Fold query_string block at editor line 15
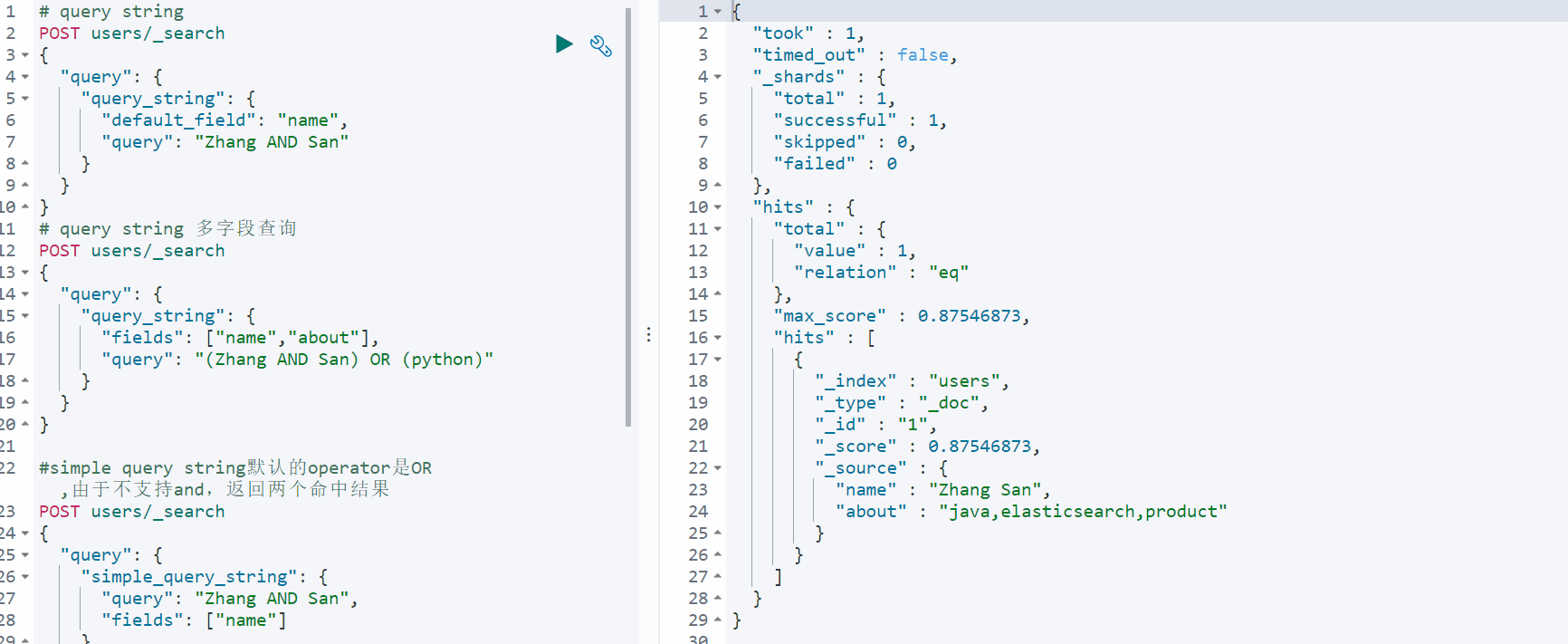Viewport: 1568px width, 644px height. [x=25, y=316]
